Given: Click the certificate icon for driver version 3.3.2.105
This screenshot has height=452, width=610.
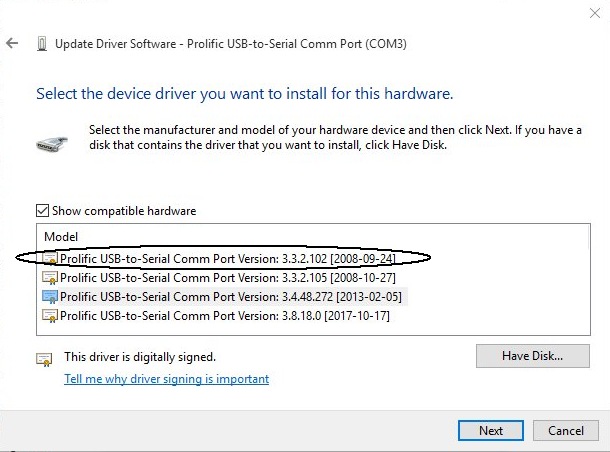Looking at the screenshot, I should [x=50, y=278].
